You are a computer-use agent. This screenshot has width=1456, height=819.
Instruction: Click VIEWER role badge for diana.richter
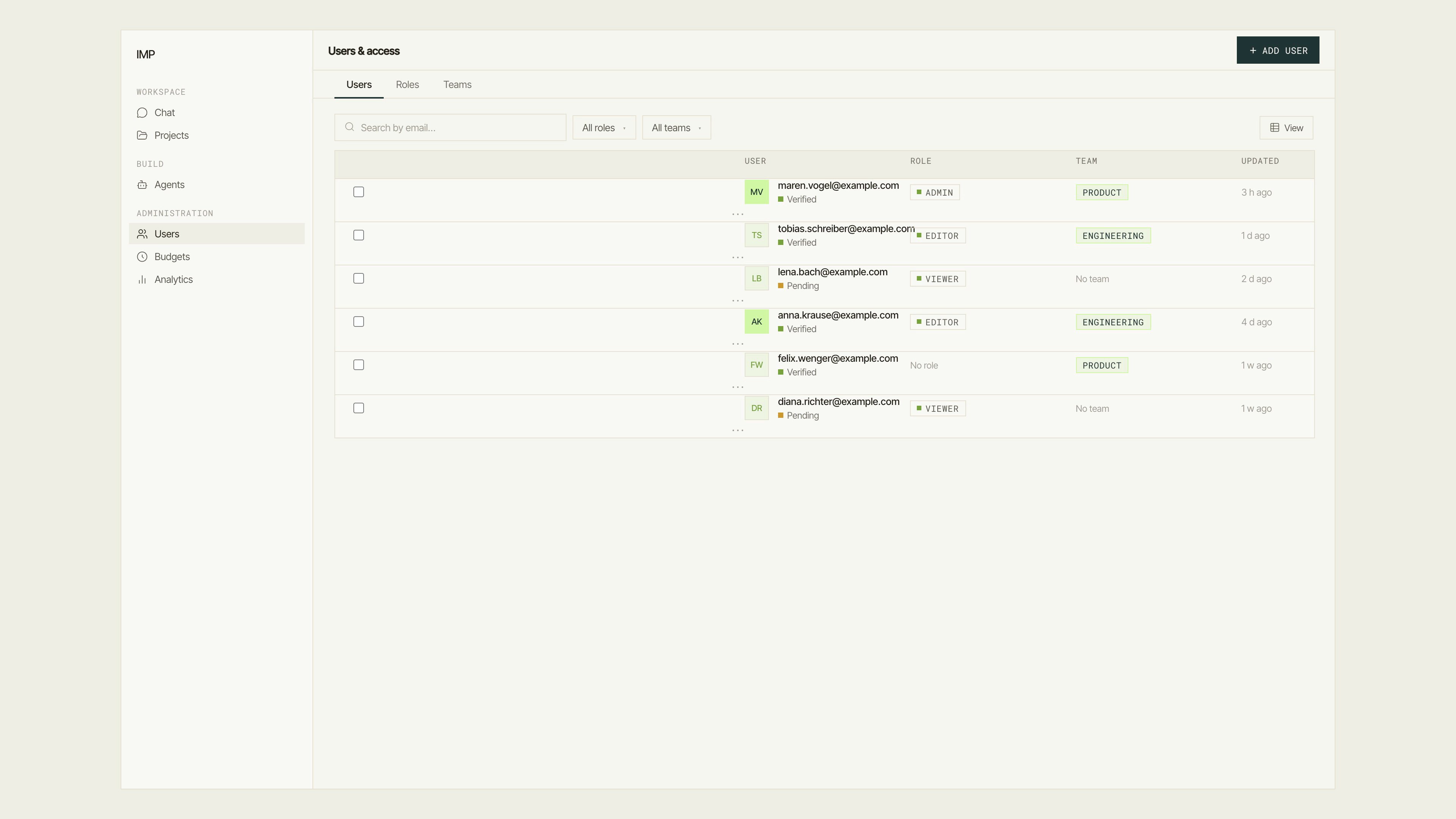coord(938,409)
